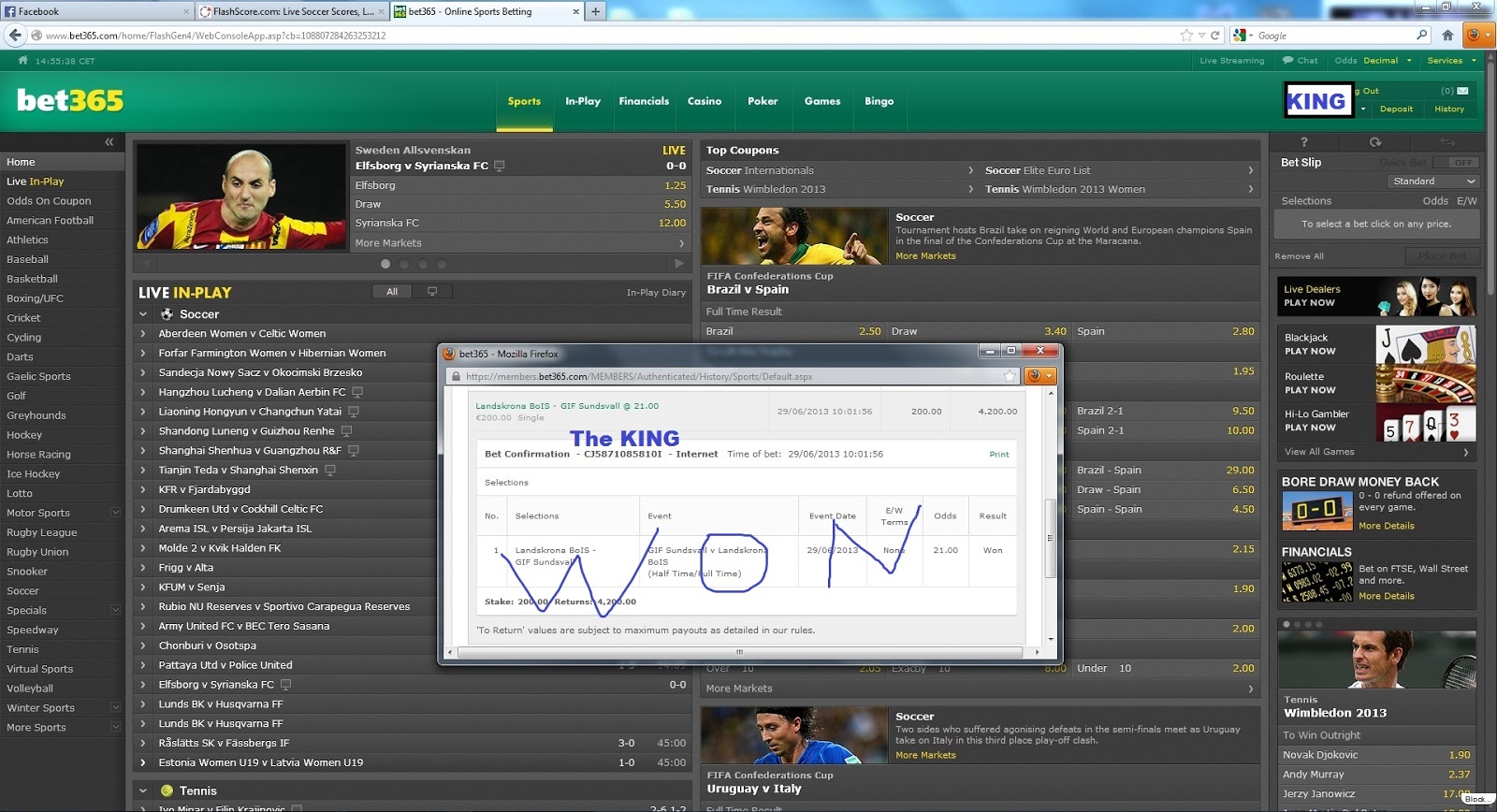1497x812 pixels.
Task: Select the fourth carousel dot indicator
Action: (442, 264)
